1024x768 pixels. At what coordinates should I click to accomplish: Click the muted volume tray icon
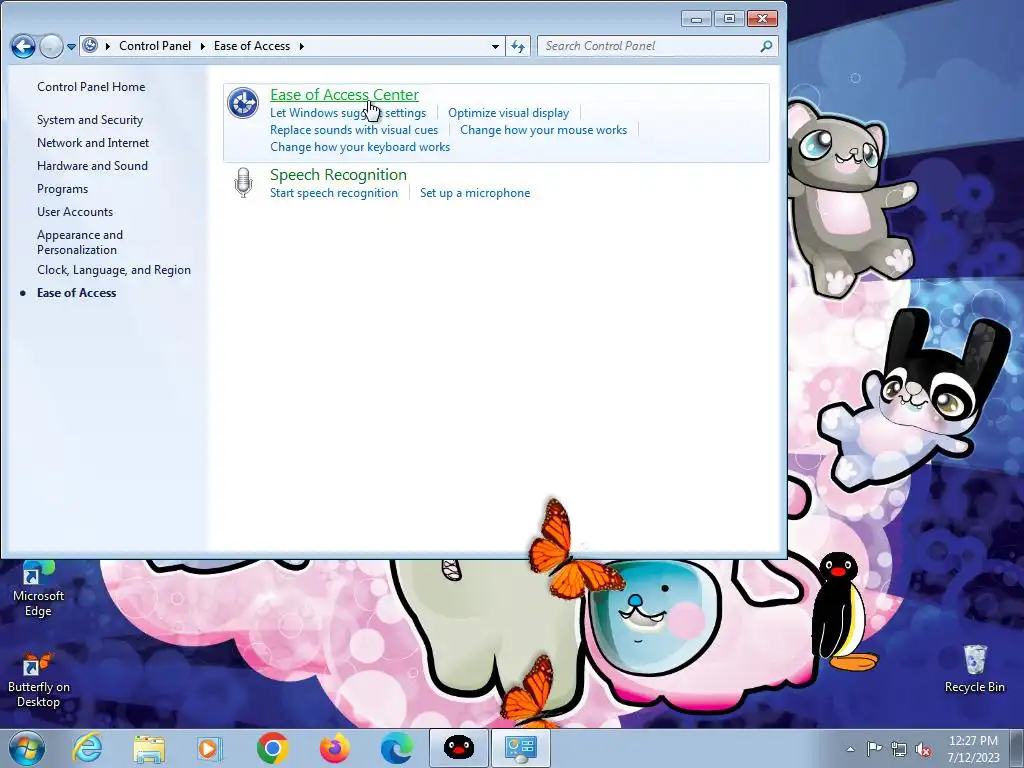click(923, 749)
